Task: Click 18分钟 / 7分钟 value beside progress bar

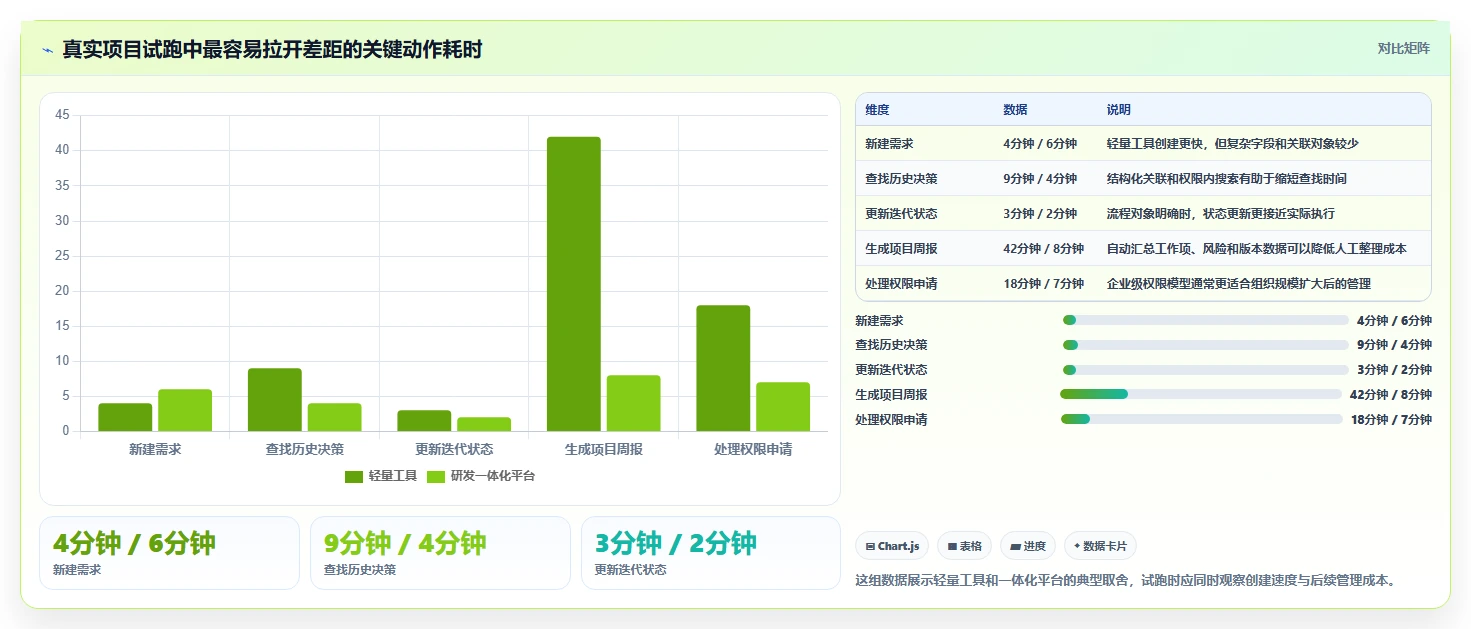Action: click(x=1391, y=420)
